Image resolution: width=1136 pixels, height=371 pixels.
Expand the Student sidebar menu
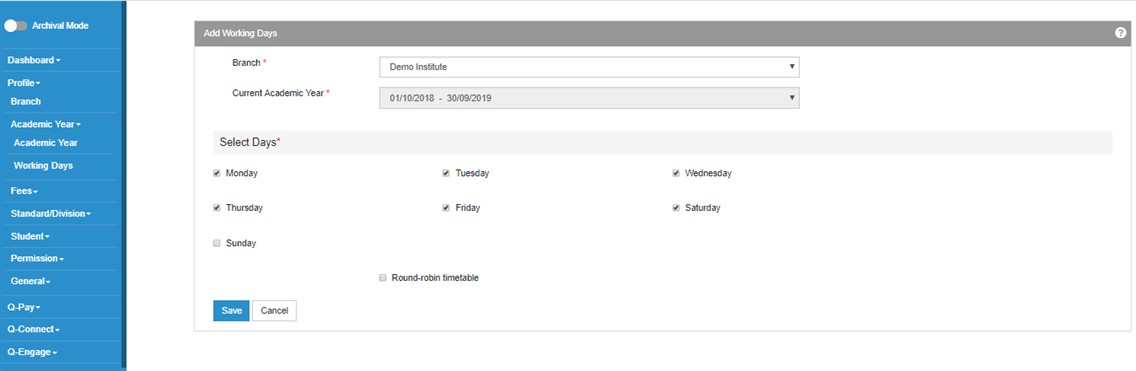(x=30, y=236)
